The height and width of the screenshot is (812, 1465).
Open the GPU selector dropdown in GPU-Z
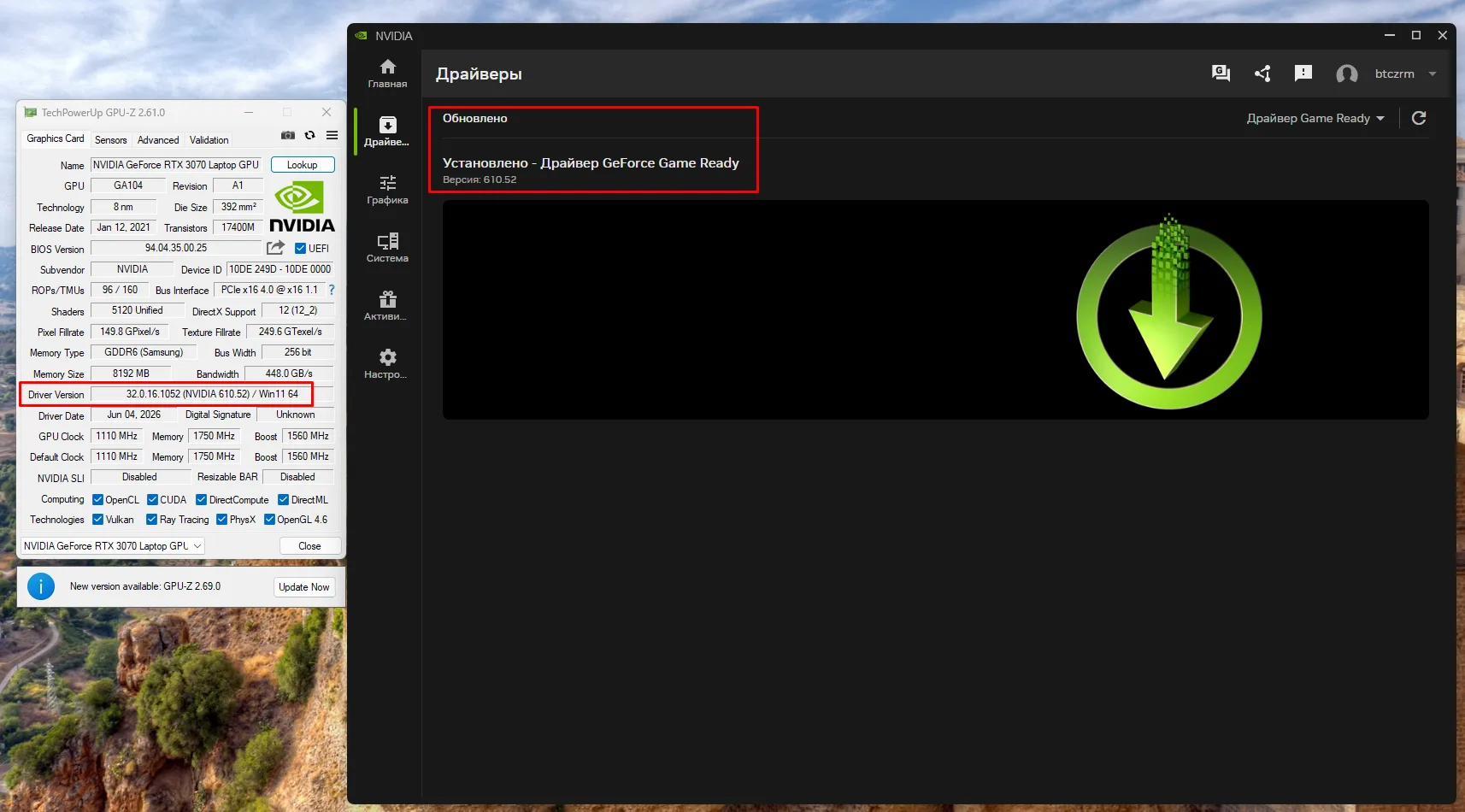point(112,546)
